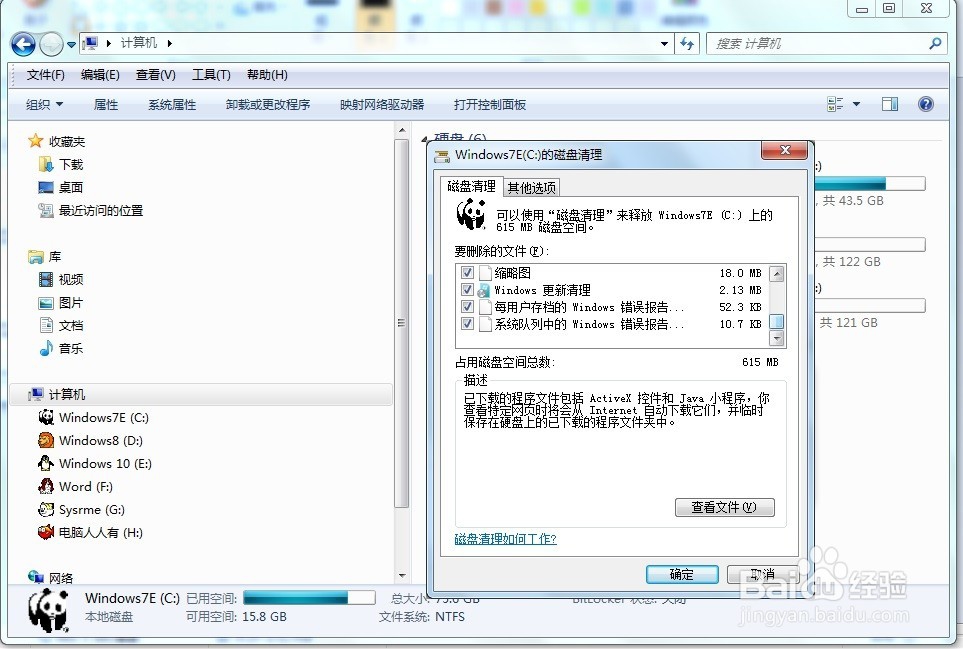Collapse the 硬盘 group arrow

pos(425,140)
